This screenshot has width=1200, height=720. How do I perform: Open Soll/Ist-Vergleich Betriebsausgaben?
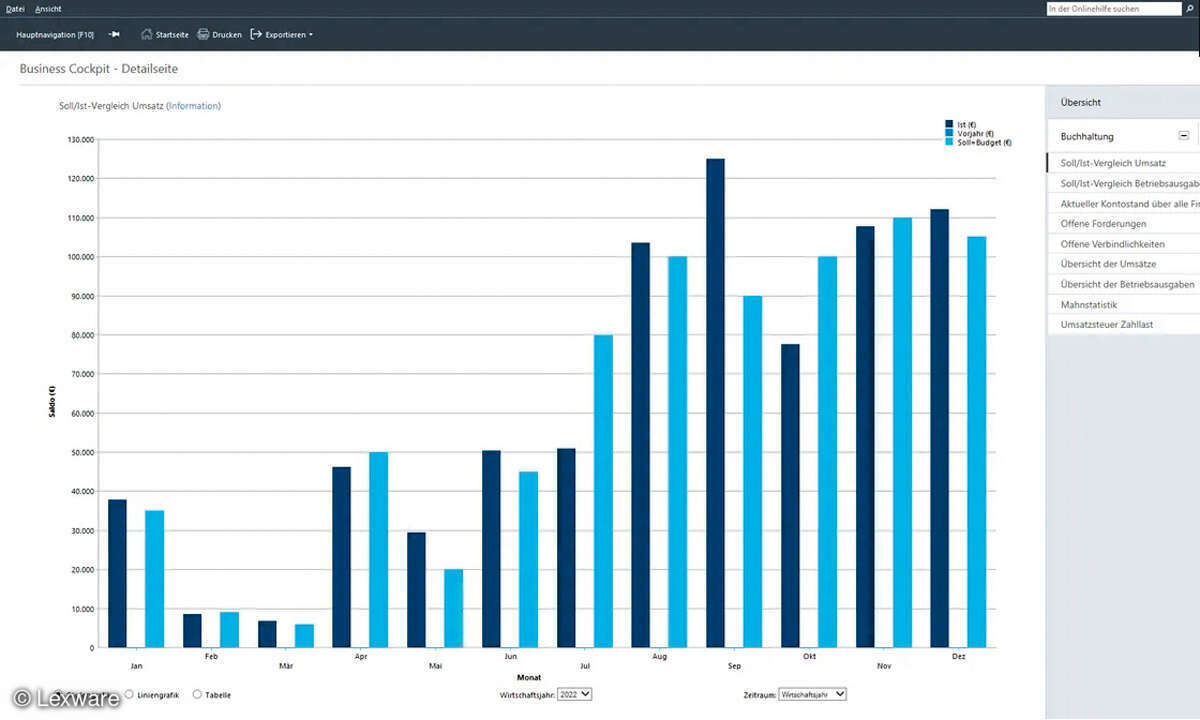(x=1123, y=183)
